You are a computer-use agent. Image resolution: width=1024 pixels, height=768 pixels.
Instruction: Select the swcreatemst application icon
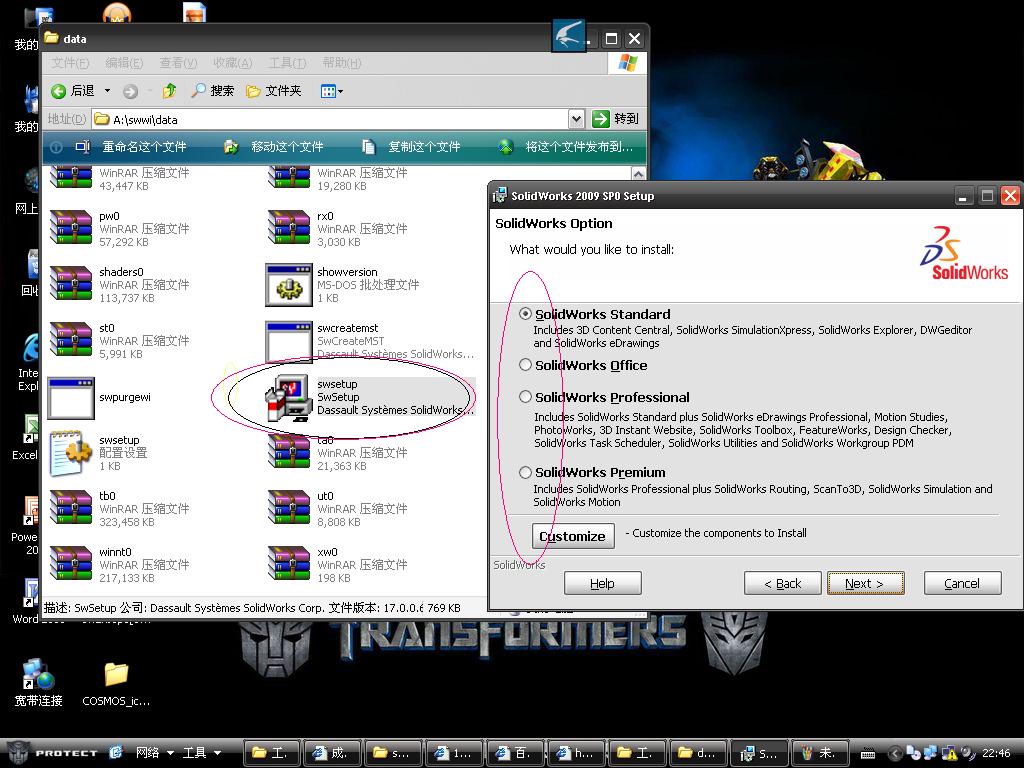click(x=289, y=340)
